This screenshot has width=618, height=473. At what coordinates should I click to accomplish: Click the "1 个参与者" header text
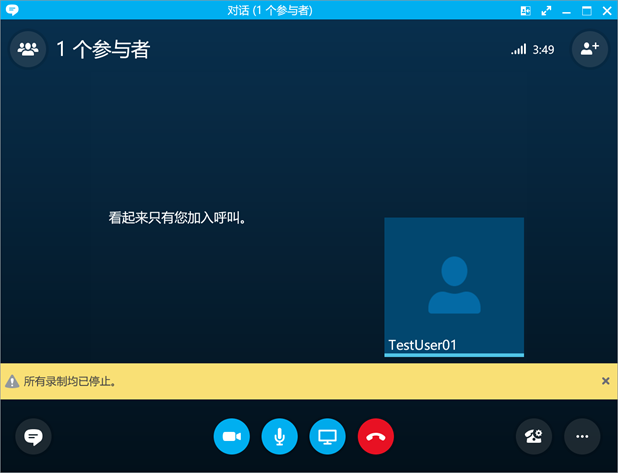[103, 49]
